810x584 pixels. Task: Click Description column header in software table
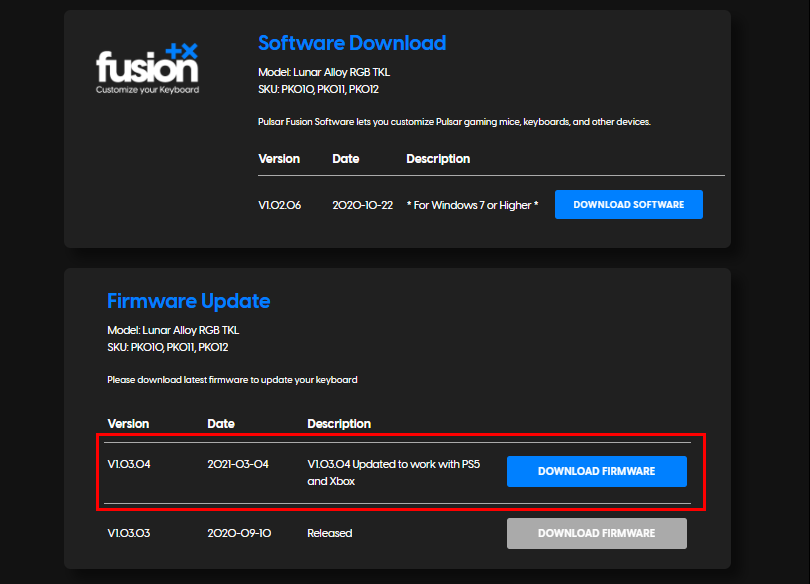438,159
